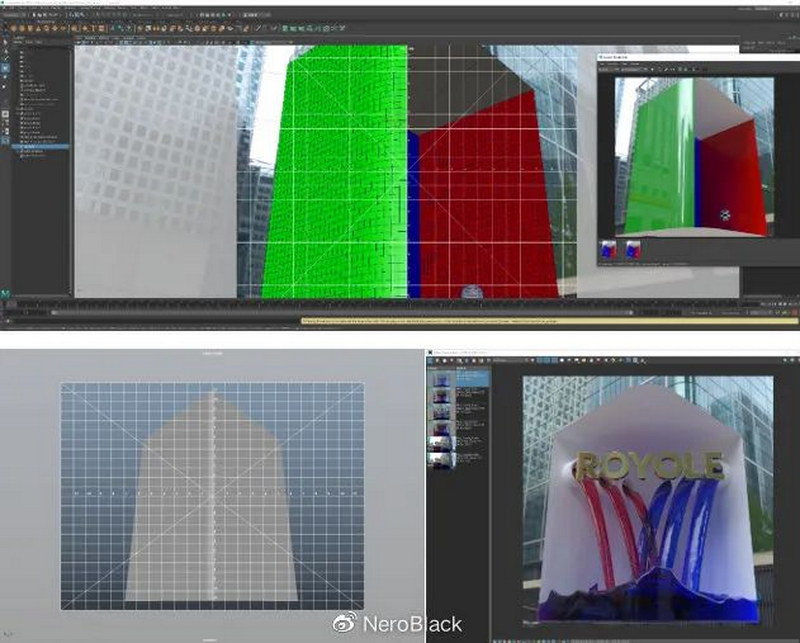
Task: Open the first saved snapshot thumbnail in the Render View
Action: [x=607, y=249]
